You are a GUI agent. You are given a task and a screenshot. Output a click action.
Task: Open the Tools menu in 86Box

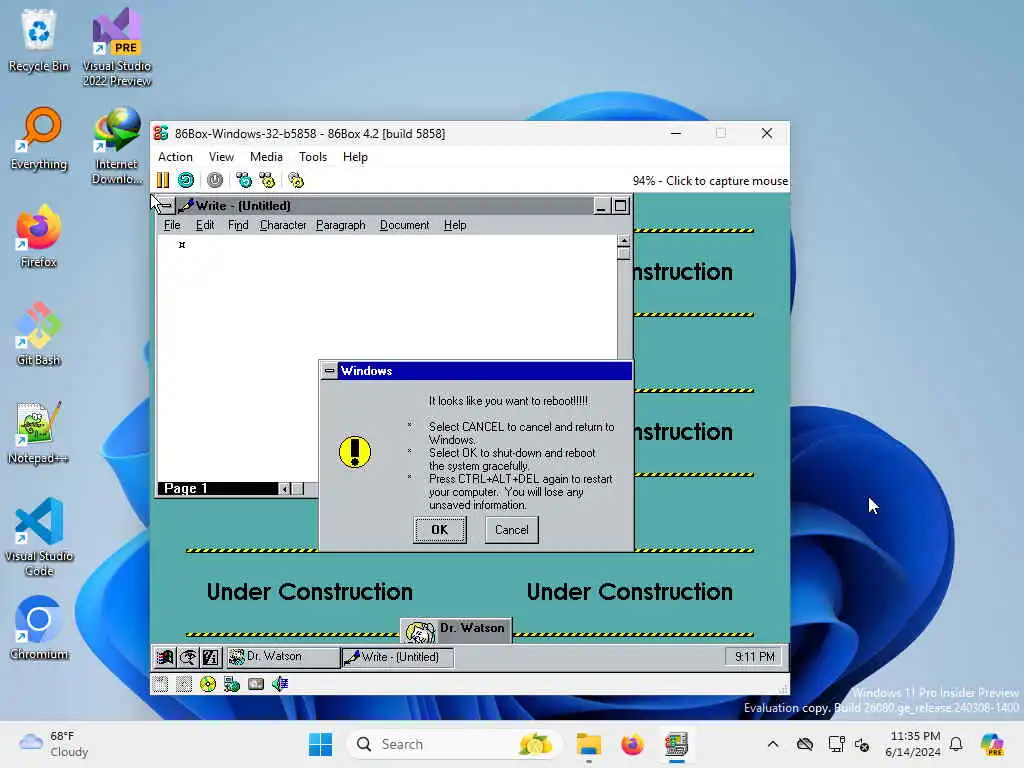tap(313, 157)
